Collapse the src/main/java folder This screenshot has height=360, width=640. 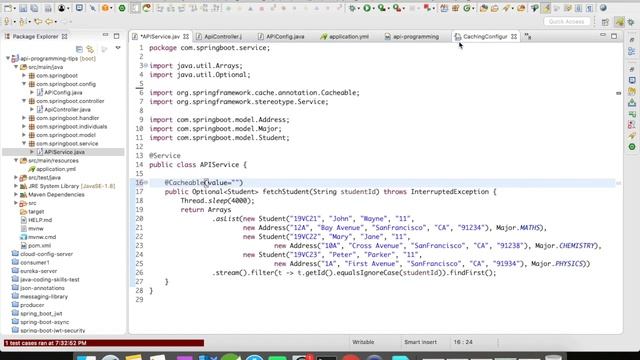tap(16, 67)
